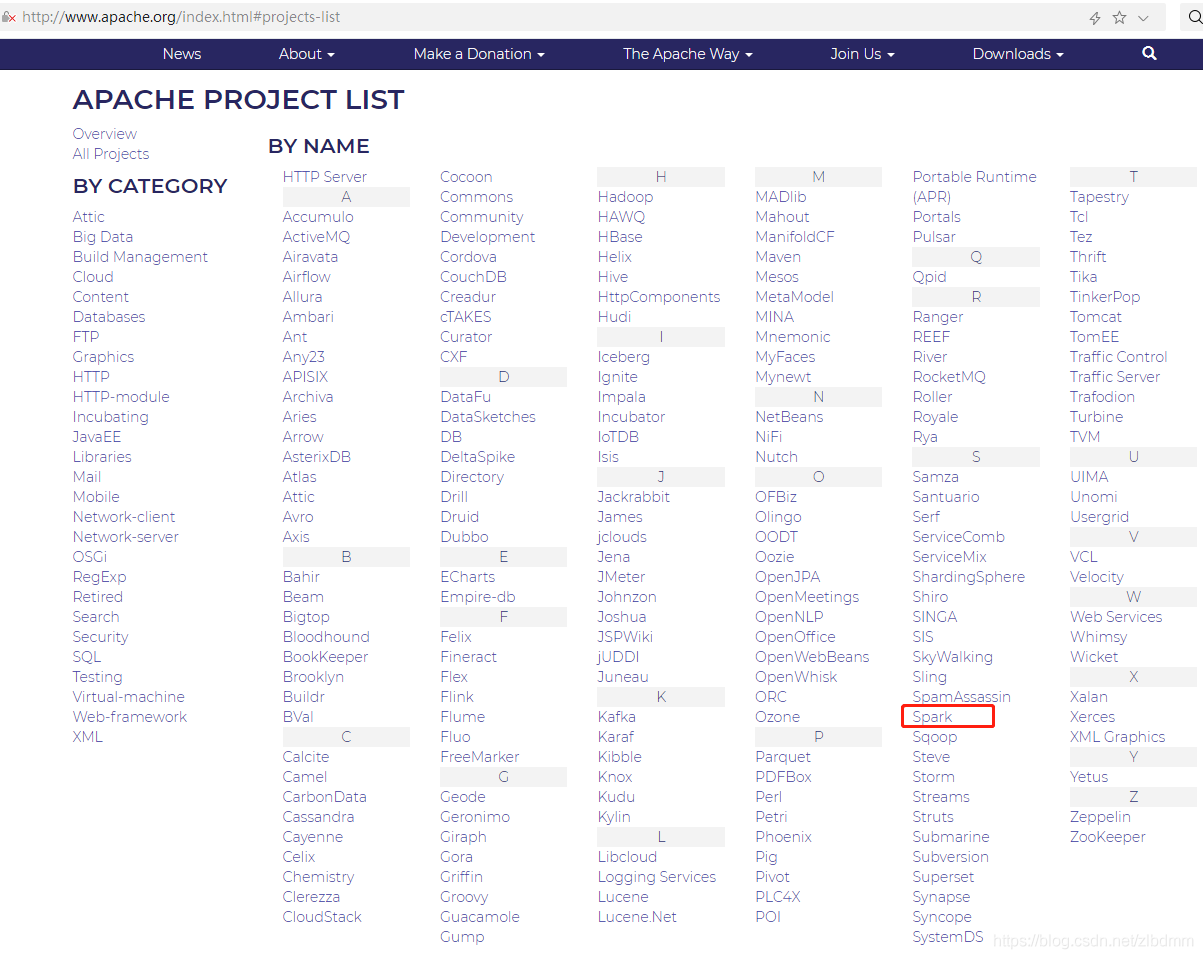This screenshot has height=959, width=1203.
Task: Expand the address bar dropdown chevron
Action: click(x=1144, y=18)
